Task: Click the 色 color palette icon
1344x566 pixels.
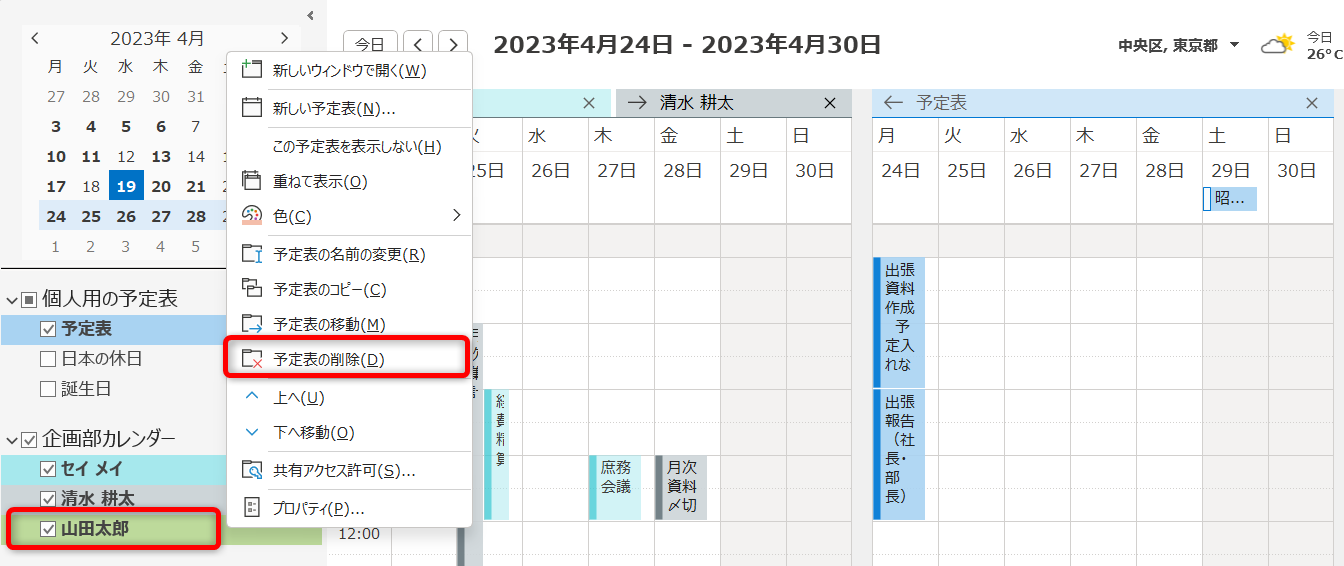Action: (x=252, y=216)
